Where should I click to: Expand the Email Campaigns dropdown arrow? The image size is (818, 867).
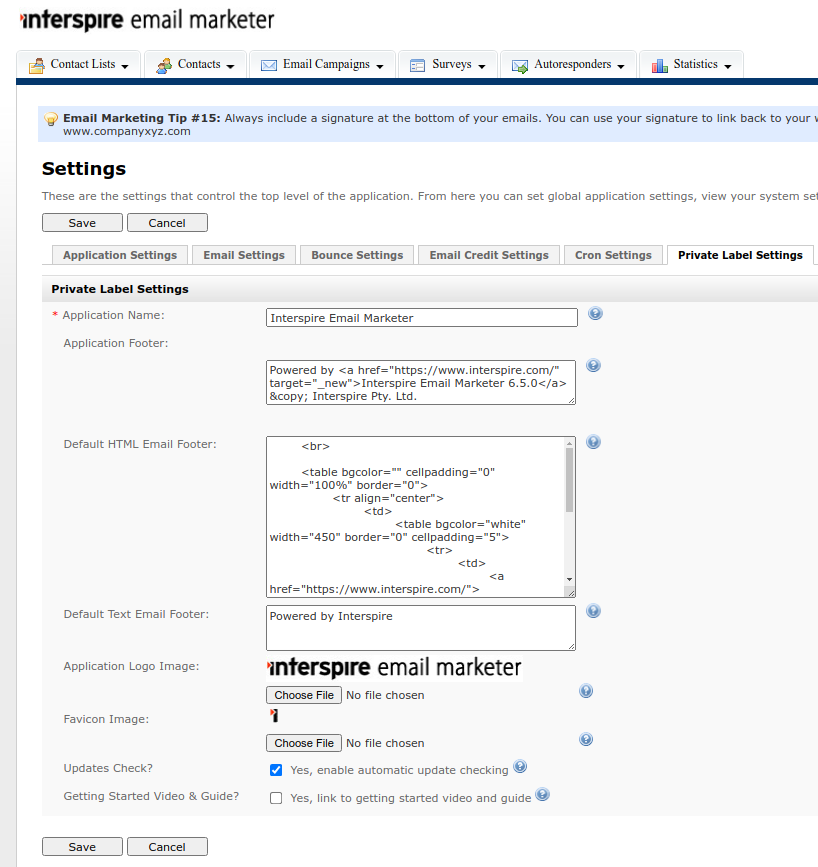379,66
